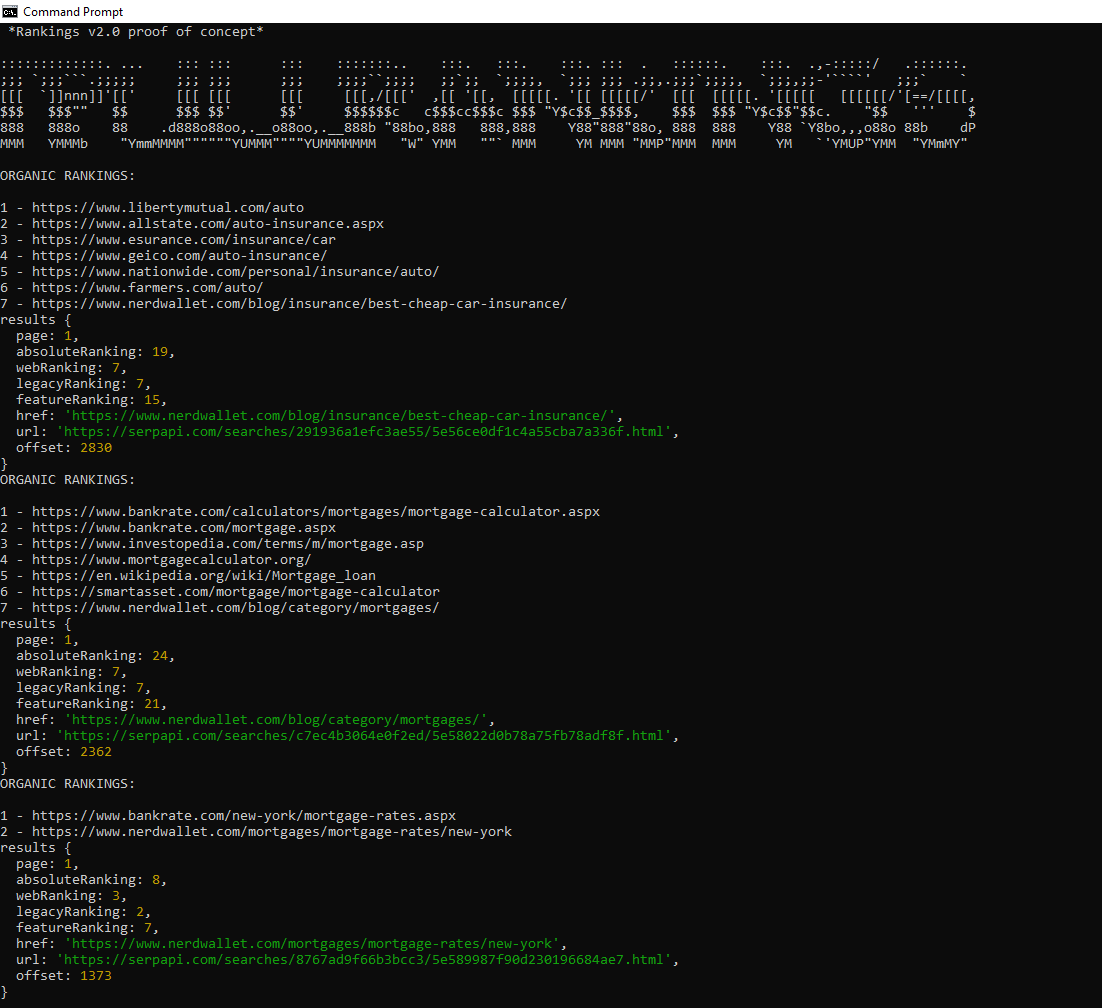Image resolution: width=1102 pixels, height=1008 pixels.
Task: Click the Command Prompt window title text
Action: 73,12
